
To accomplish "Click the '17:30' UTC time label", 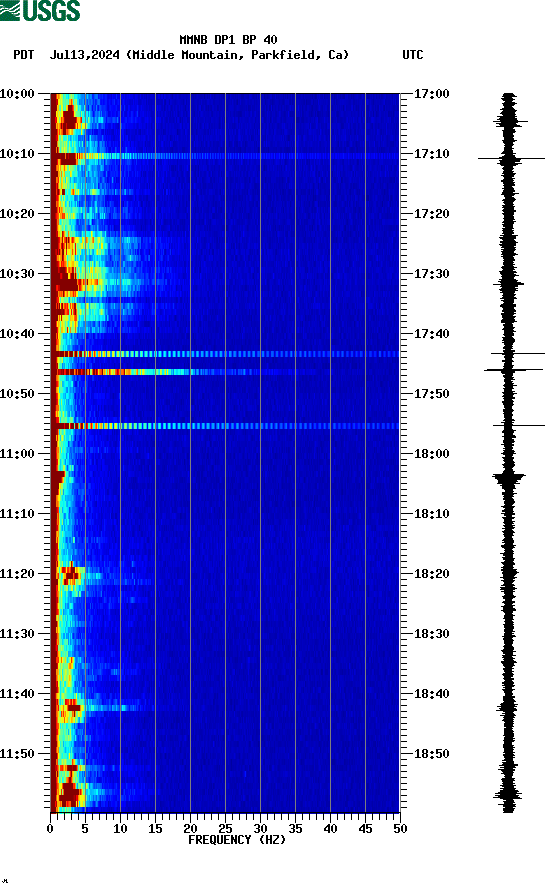I will click(431, 274).
